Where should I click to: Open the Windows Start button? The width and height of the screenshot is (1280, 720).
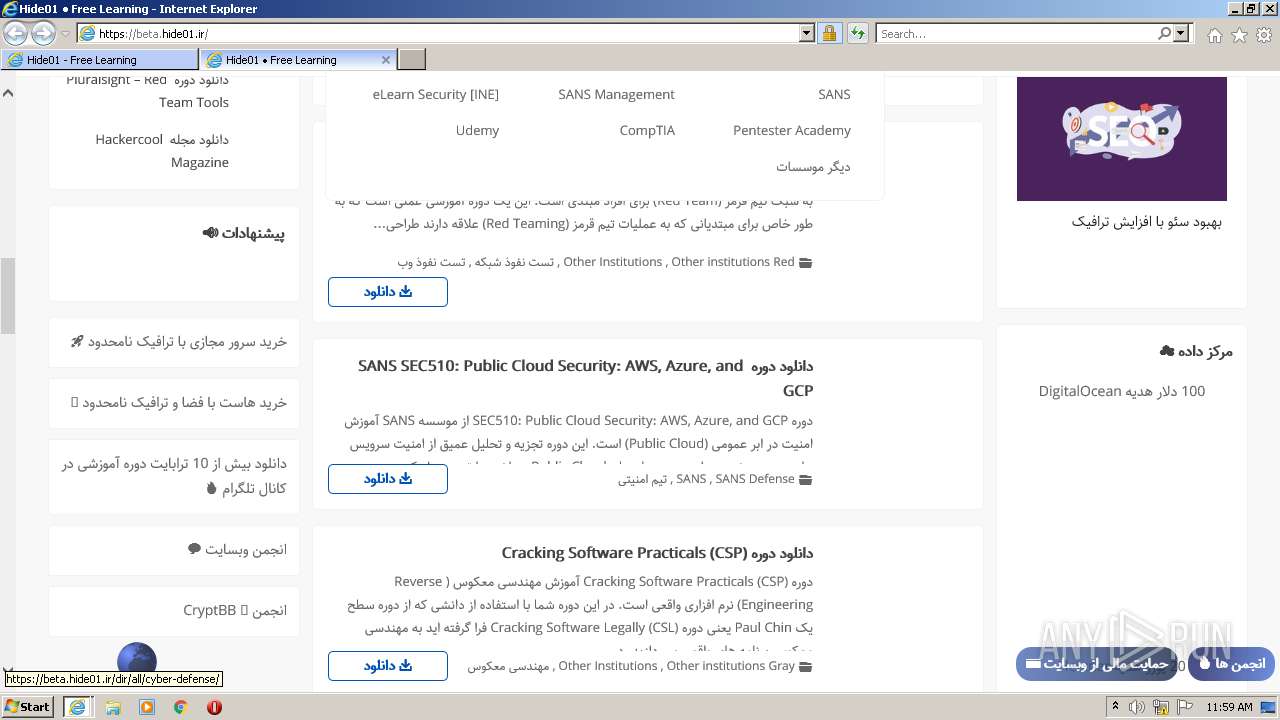pyautogui.click(x=28, y=707)
